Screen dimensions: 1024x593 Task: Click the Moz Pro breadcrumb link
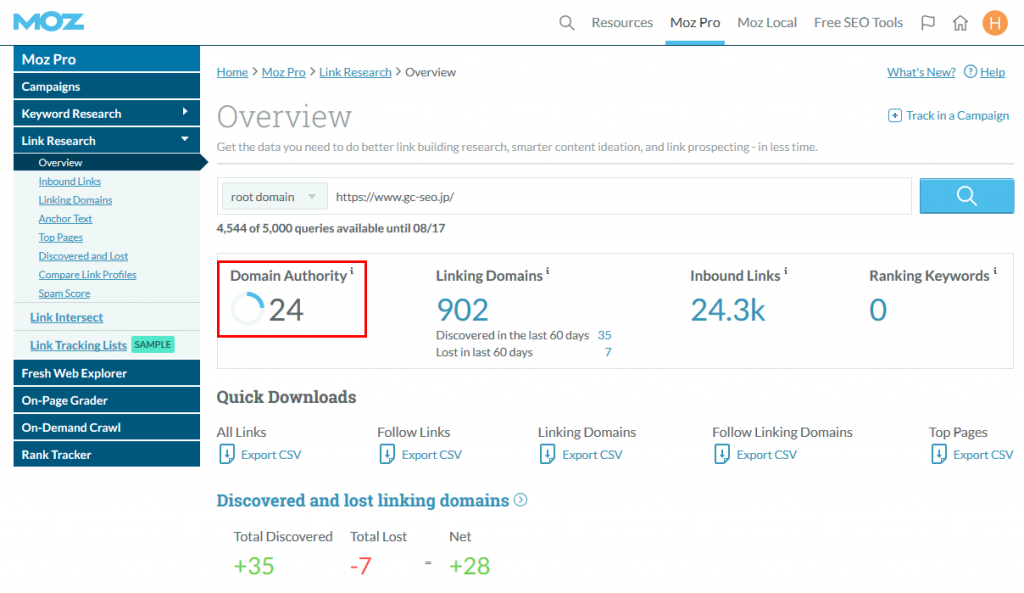click(283, 72)
